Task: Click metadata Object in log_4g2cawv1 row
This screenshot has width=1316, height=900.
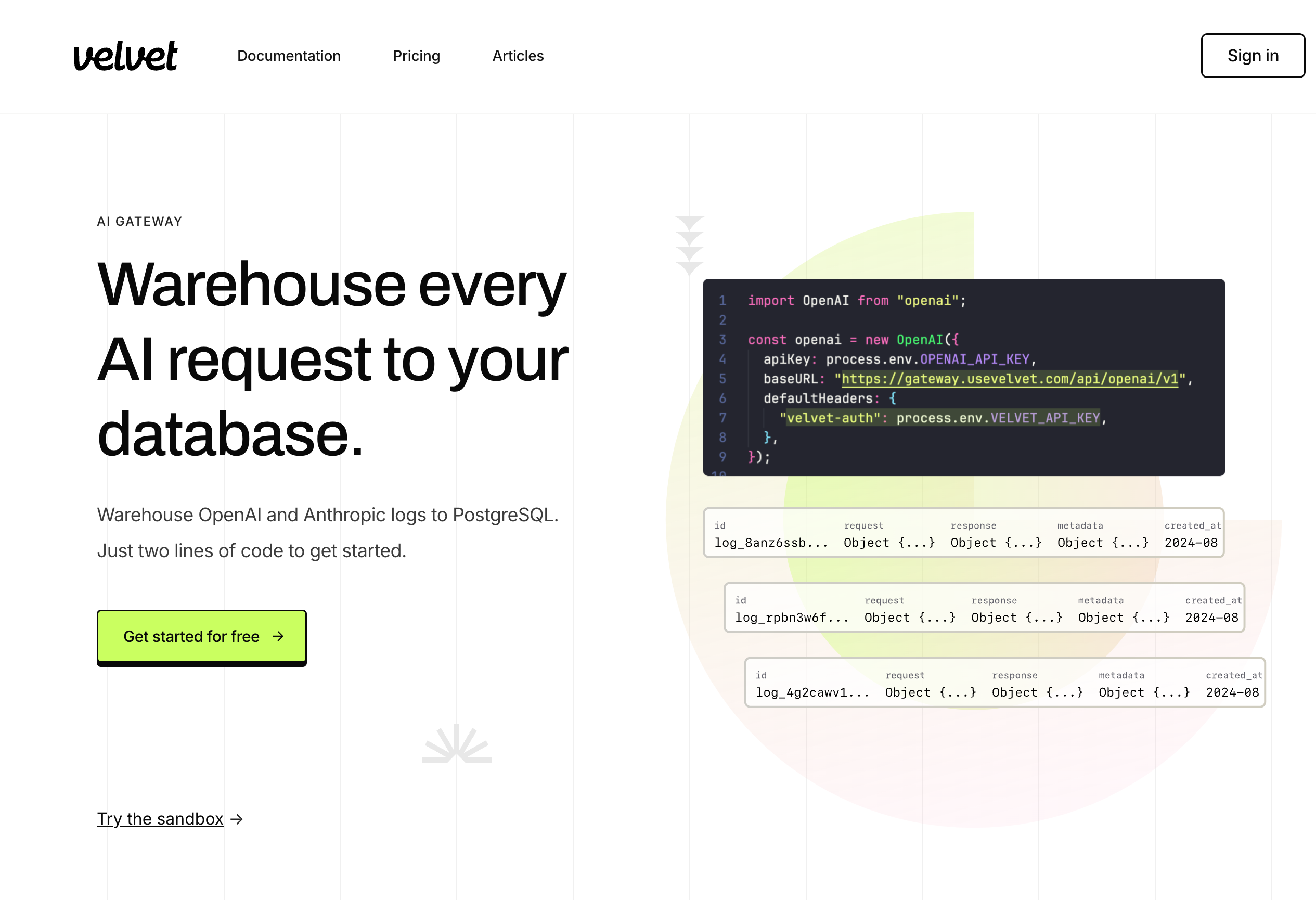Action: pos(1144,692)
